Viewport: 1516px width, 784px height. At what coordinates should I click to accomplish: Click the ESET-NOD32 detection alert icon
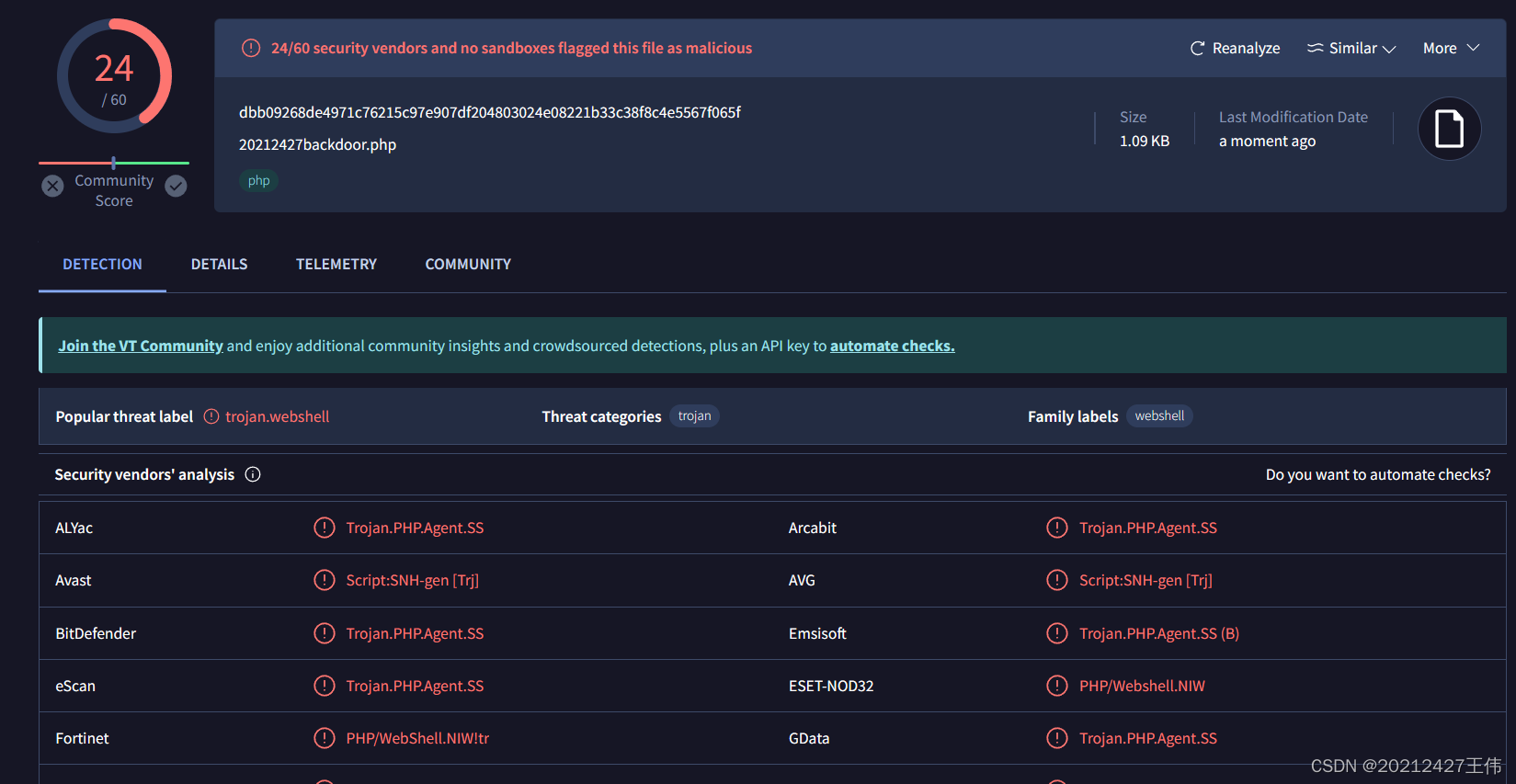[1057, 686]
